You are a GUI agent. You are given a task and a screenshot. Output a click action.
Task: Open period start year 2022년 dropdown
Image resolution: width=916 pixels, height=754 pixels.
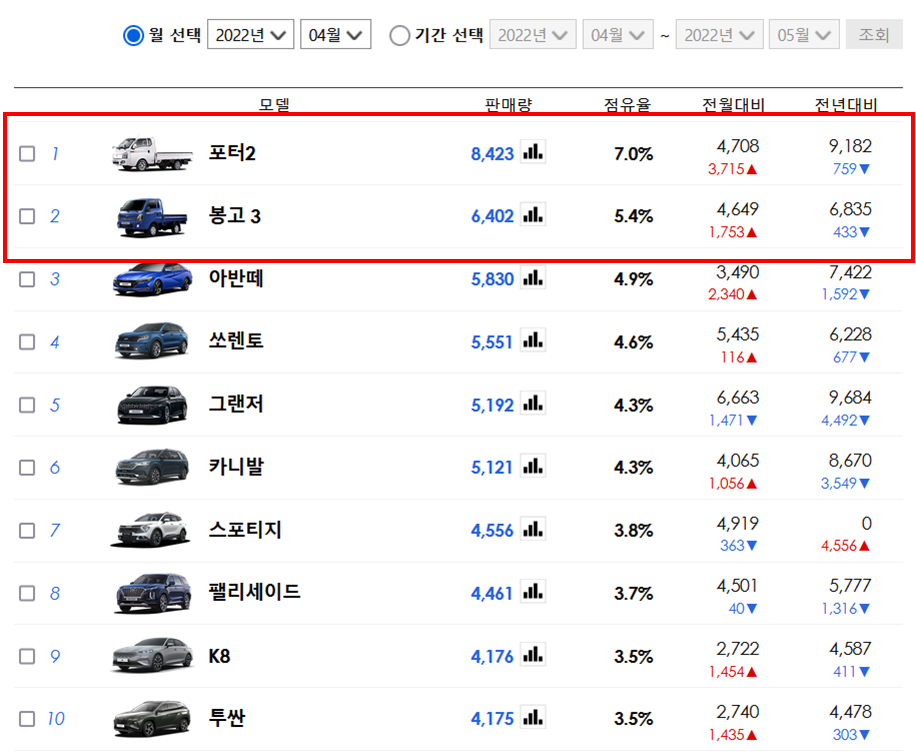click(x=533, y=34)
